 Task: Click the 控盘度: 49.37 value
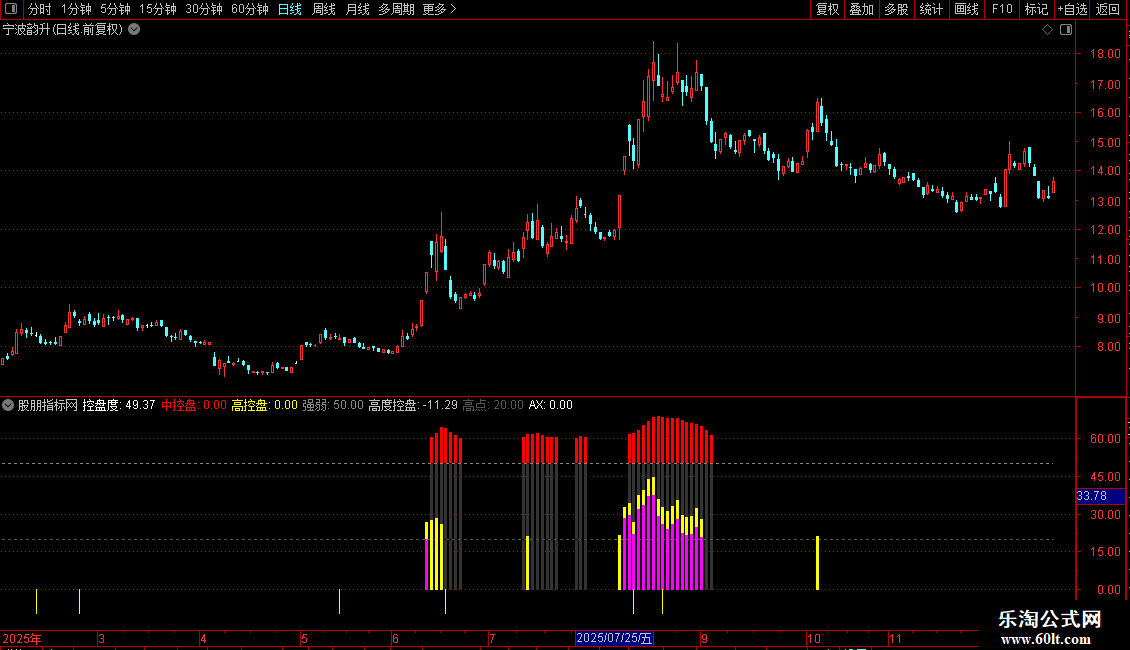119,405
